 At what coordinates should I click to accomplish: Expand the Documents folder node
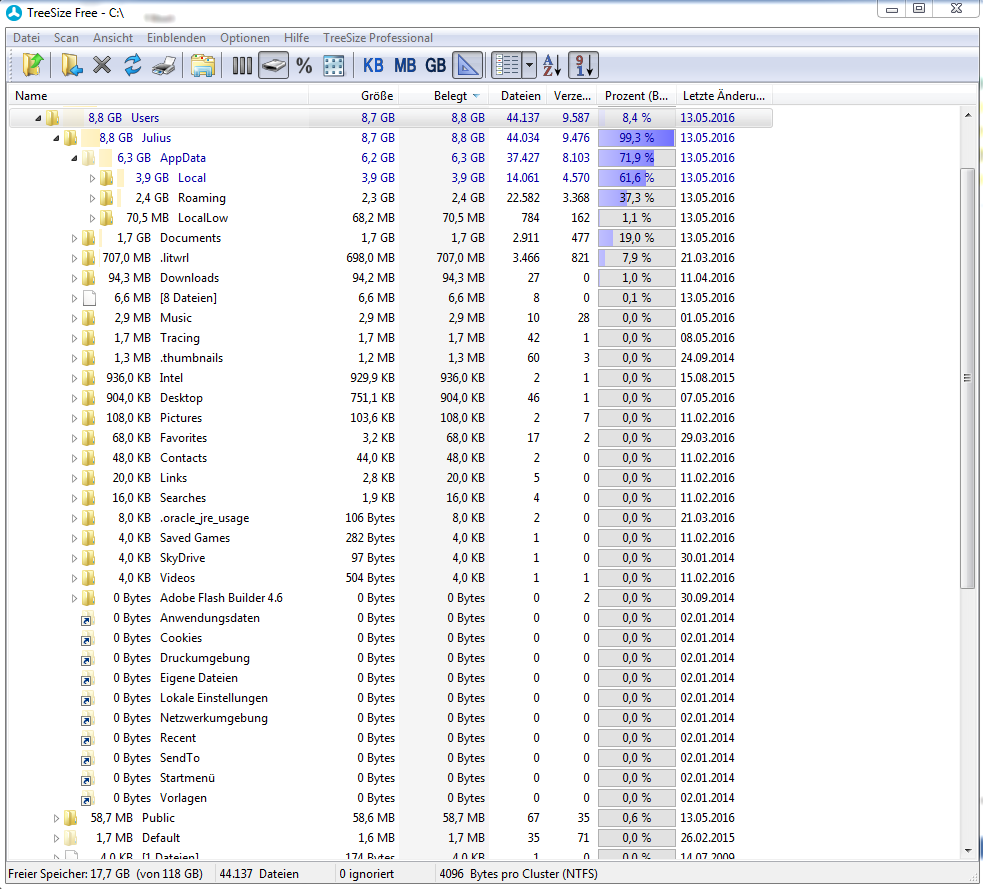pyautogui.click(x=74, y=238)
